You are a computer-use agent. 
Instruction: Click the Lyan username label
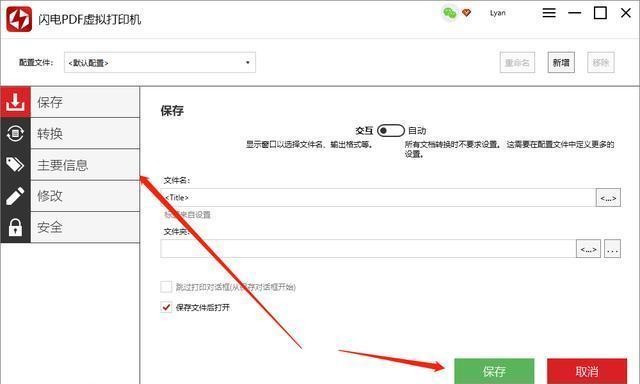coord(498,13)
